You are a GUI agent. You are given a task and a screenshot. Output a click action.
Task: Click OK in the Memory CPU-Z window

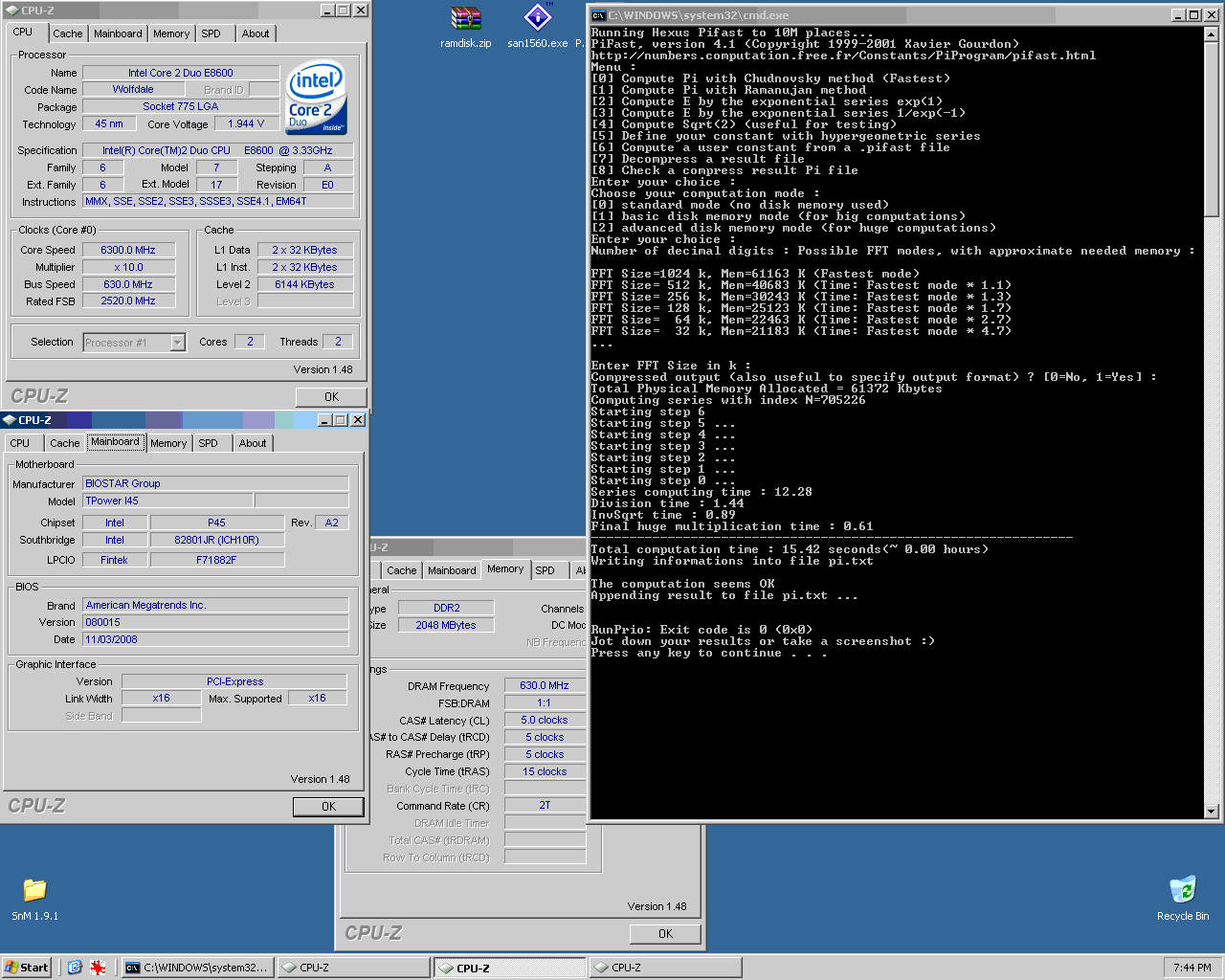point(665,934)
